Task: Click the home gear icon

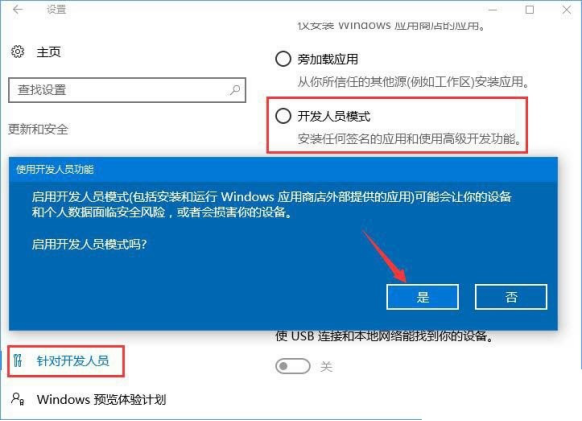Action: coord(17,52)
